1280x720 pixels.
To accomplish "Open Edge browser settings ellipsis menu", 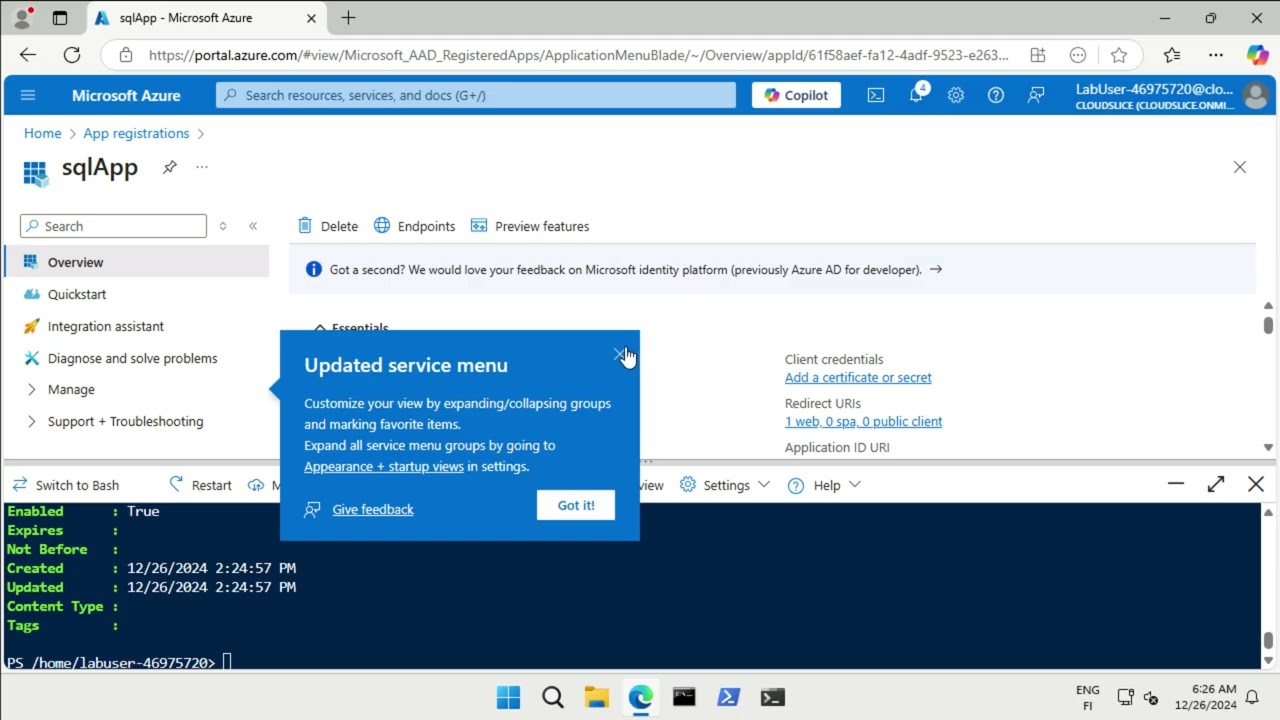I will point(1215,55).
